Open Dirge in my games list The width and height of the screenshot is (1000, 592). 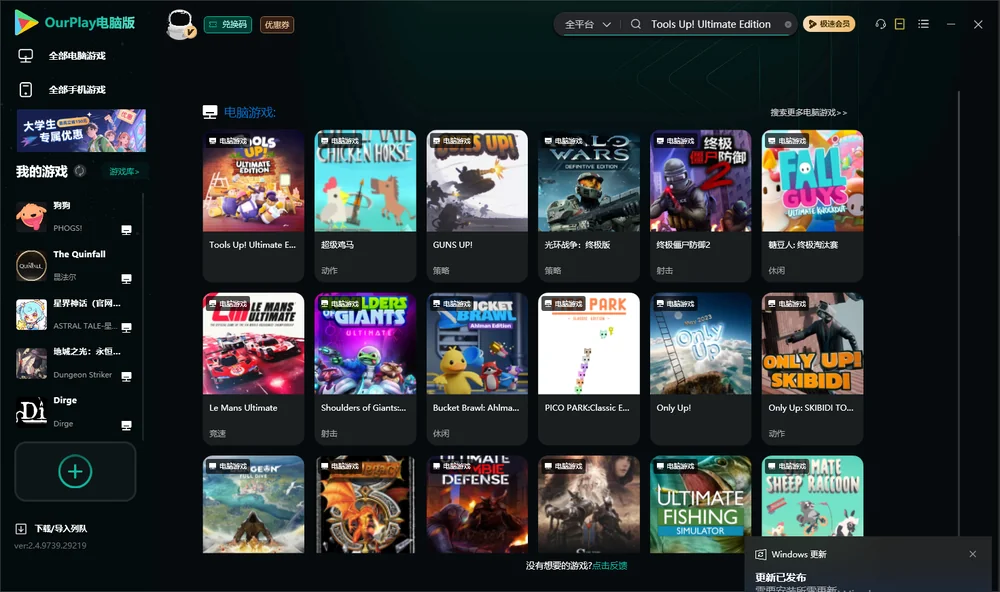tap(75, 412)
